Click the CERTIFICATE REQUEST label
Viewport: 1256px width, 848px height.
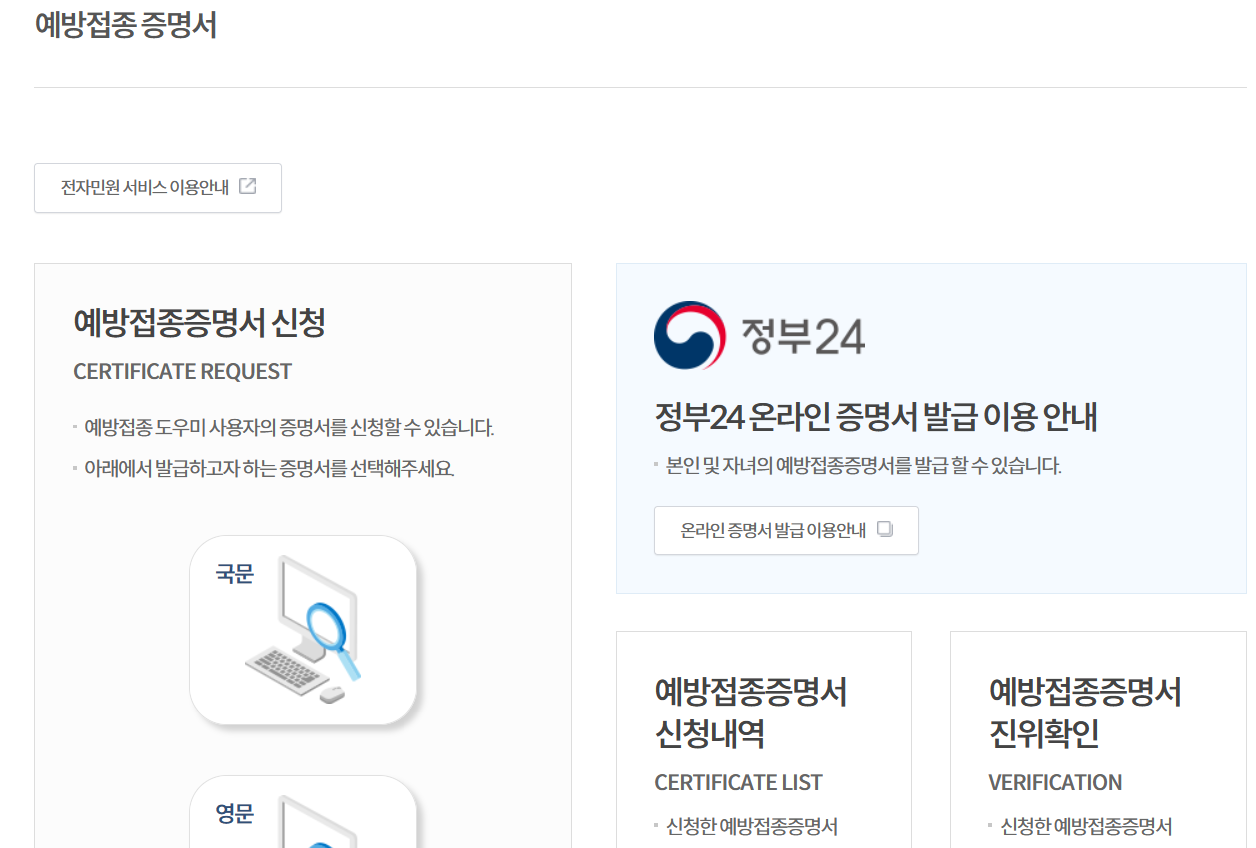181,371
